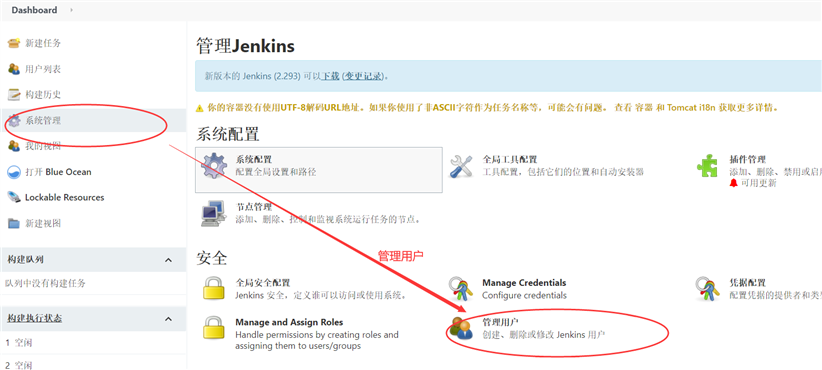Click the green puzzle piece 插件管理 icon

point(708,166)
